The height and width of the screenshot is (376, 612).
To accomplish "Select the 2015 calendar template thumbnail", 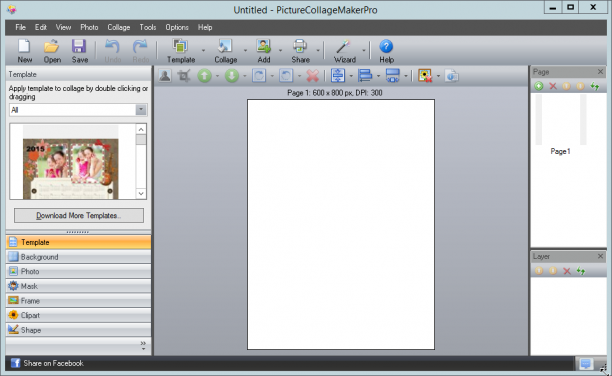I will (x=71, y=169).
